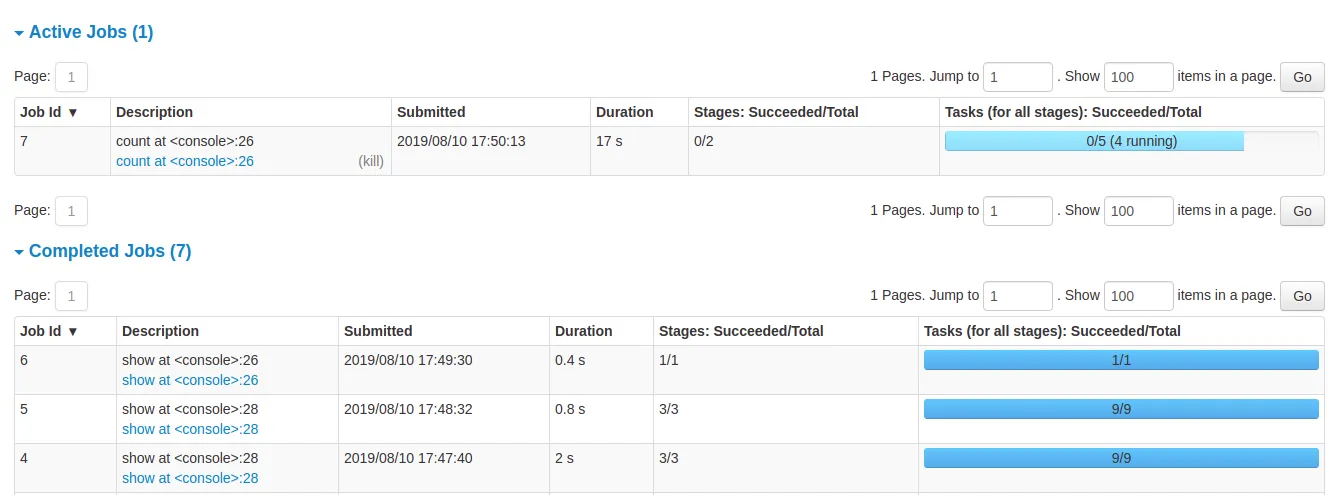Click Go button above Active Jobs table
The width and height of the screenshot is (1328, 496).
(x=1302, y=77)
